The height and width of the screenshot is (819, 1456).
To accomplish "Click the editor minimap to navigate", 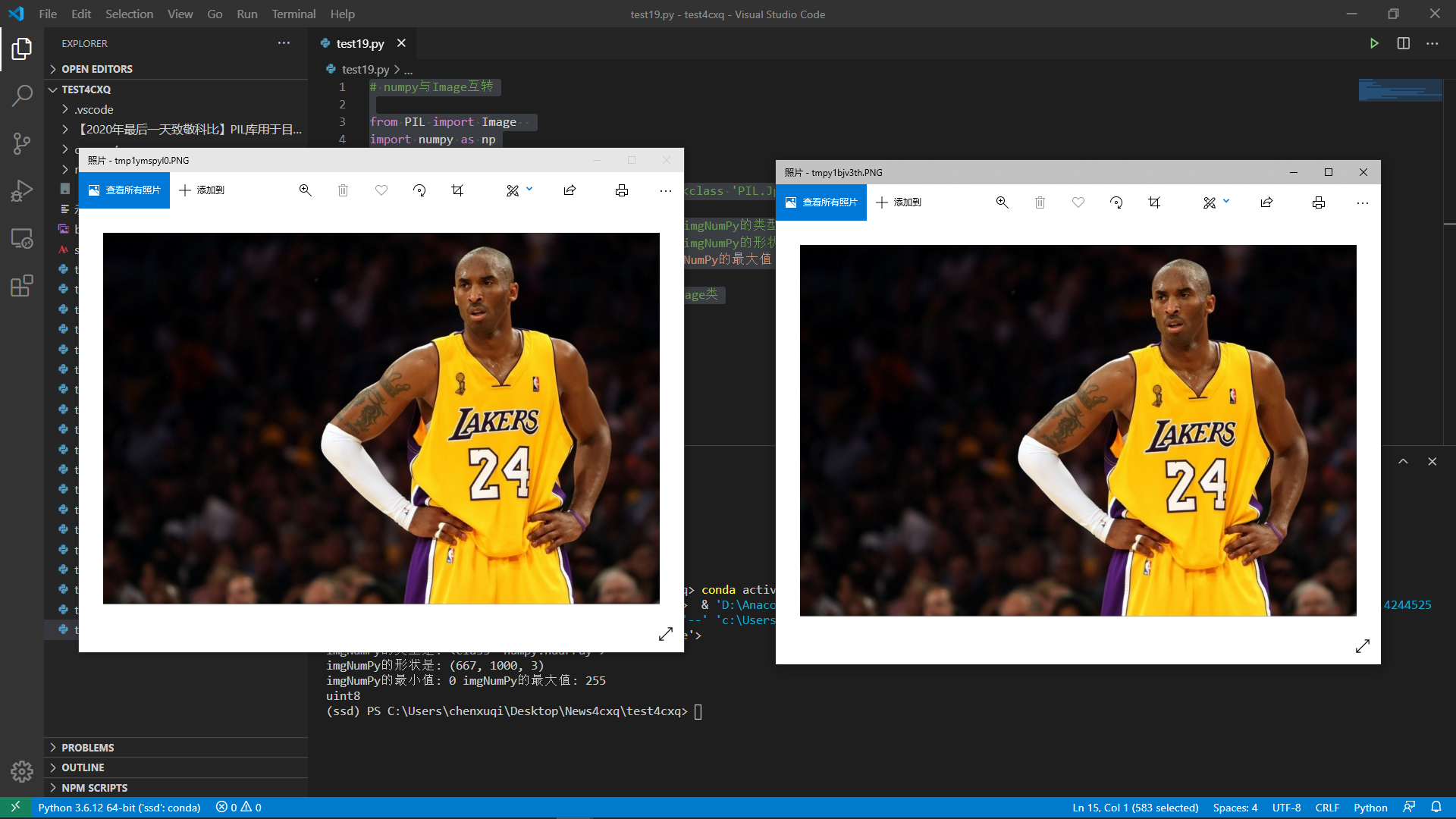I will [x=1401, y=90].
